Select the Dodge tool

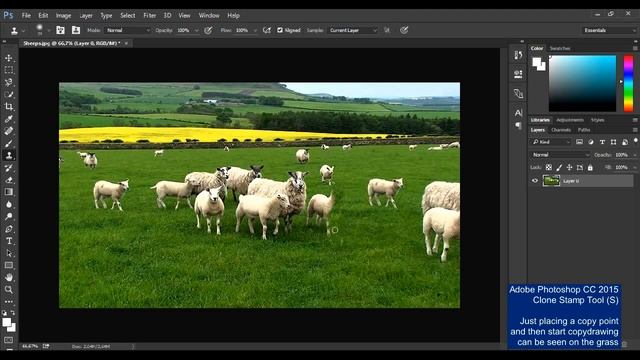[9, 216]
